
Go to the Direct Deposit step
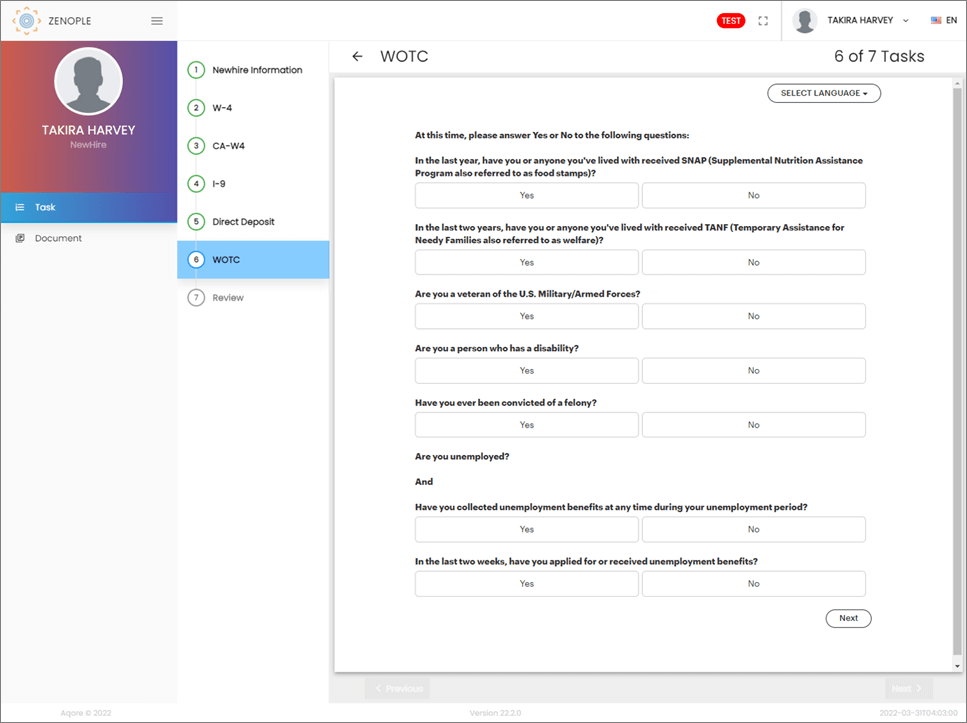coord(243,222)
